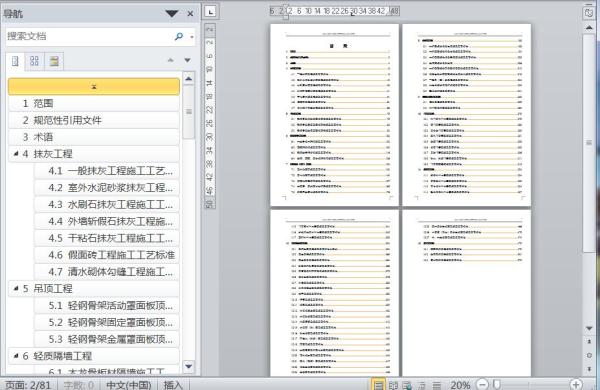The height and width of the screenshot is (390, 600).
Task: Click the horizontal ruler
Action: (x=335, y=11)
